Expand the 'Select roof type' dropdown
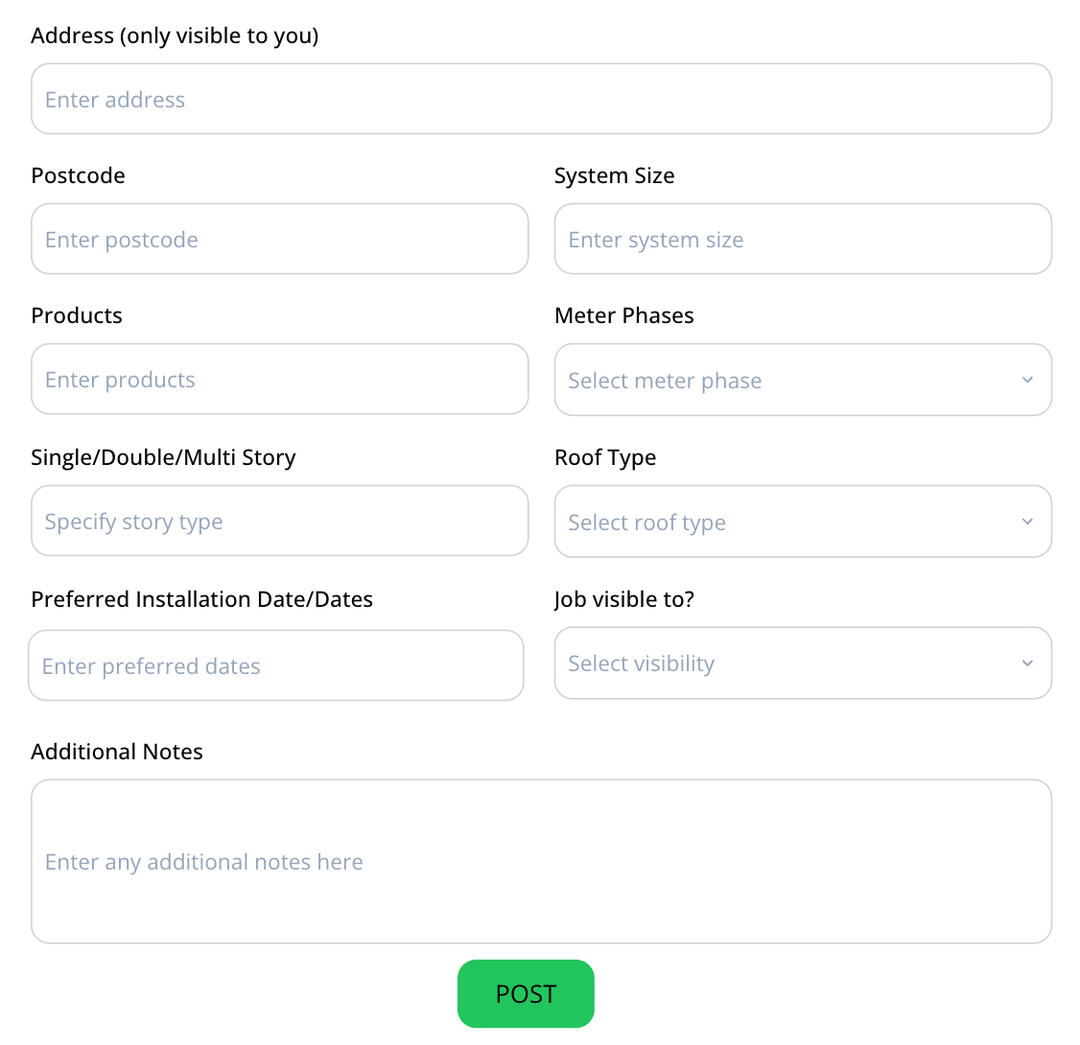This screenshot has height=1045, width=1080. [x=790, y=522]
